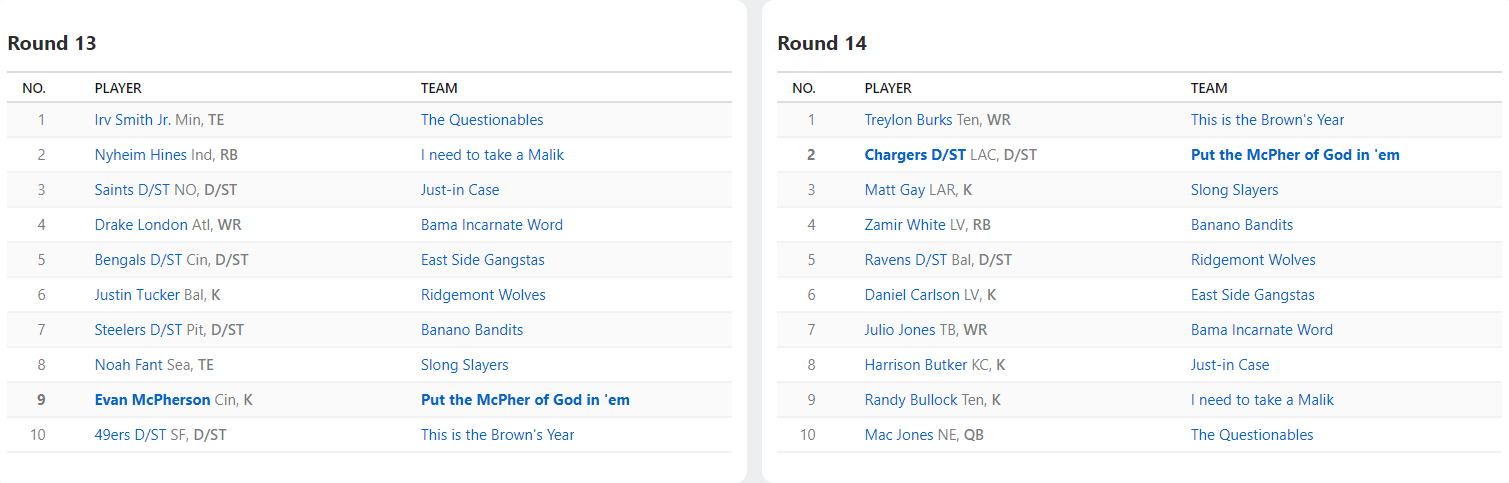The image size is (1509, 483).
Task: Click Treylon Burks player link
Action: pos(908,120)
